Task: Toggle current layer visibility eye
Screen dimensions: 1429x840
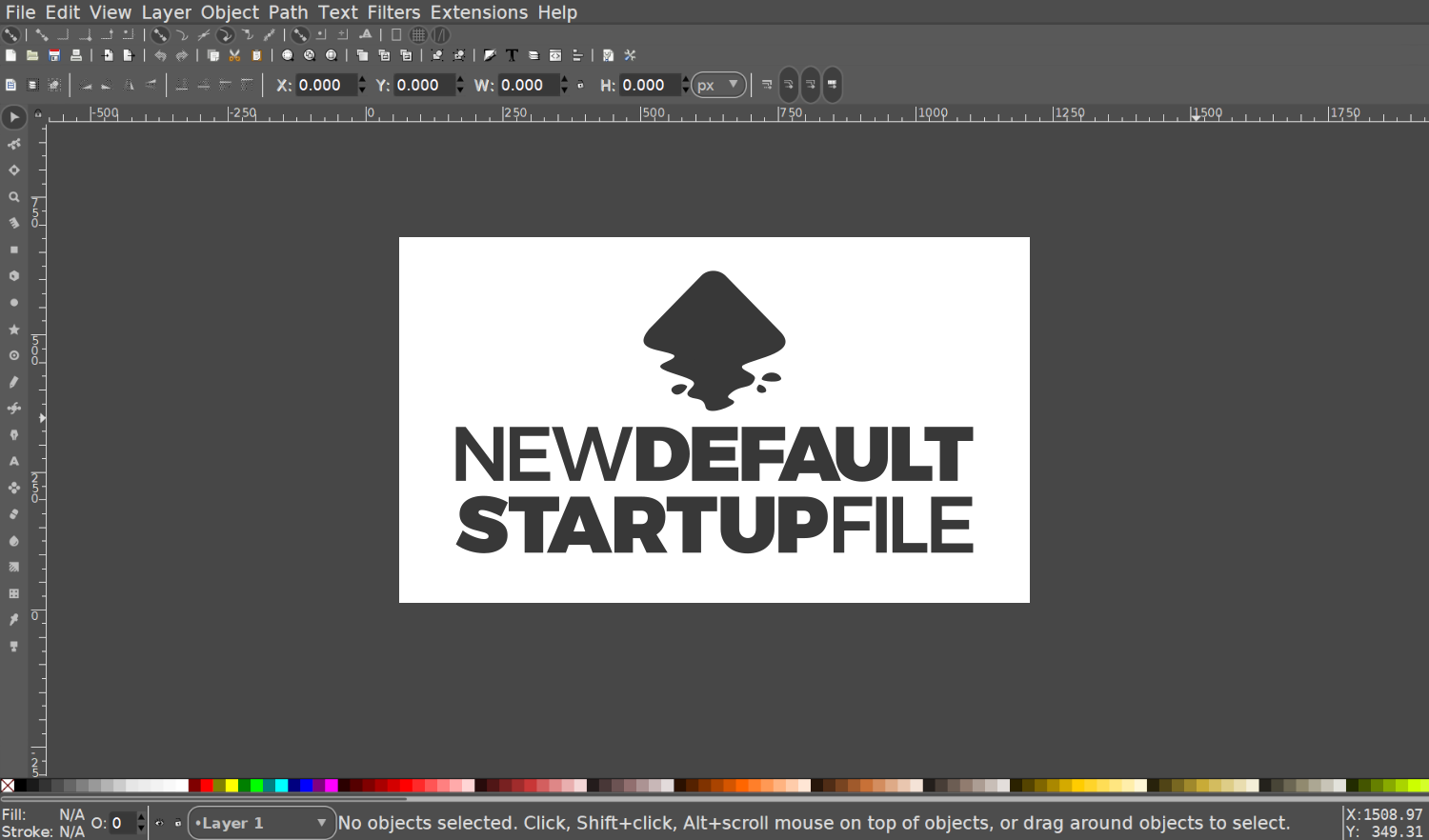Action: [x=159, y=823]
